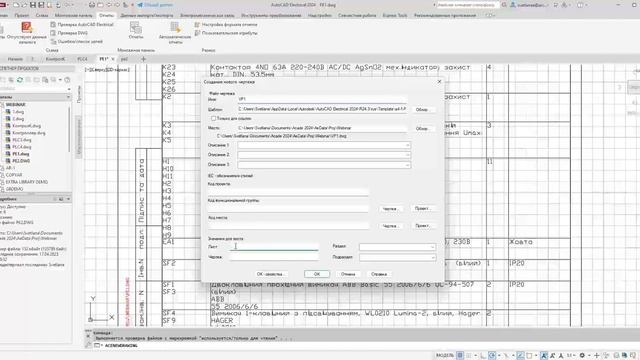Click Чертеж button for installation code
The width and height of the screenshot is (640, 360).
click(390, 209)
